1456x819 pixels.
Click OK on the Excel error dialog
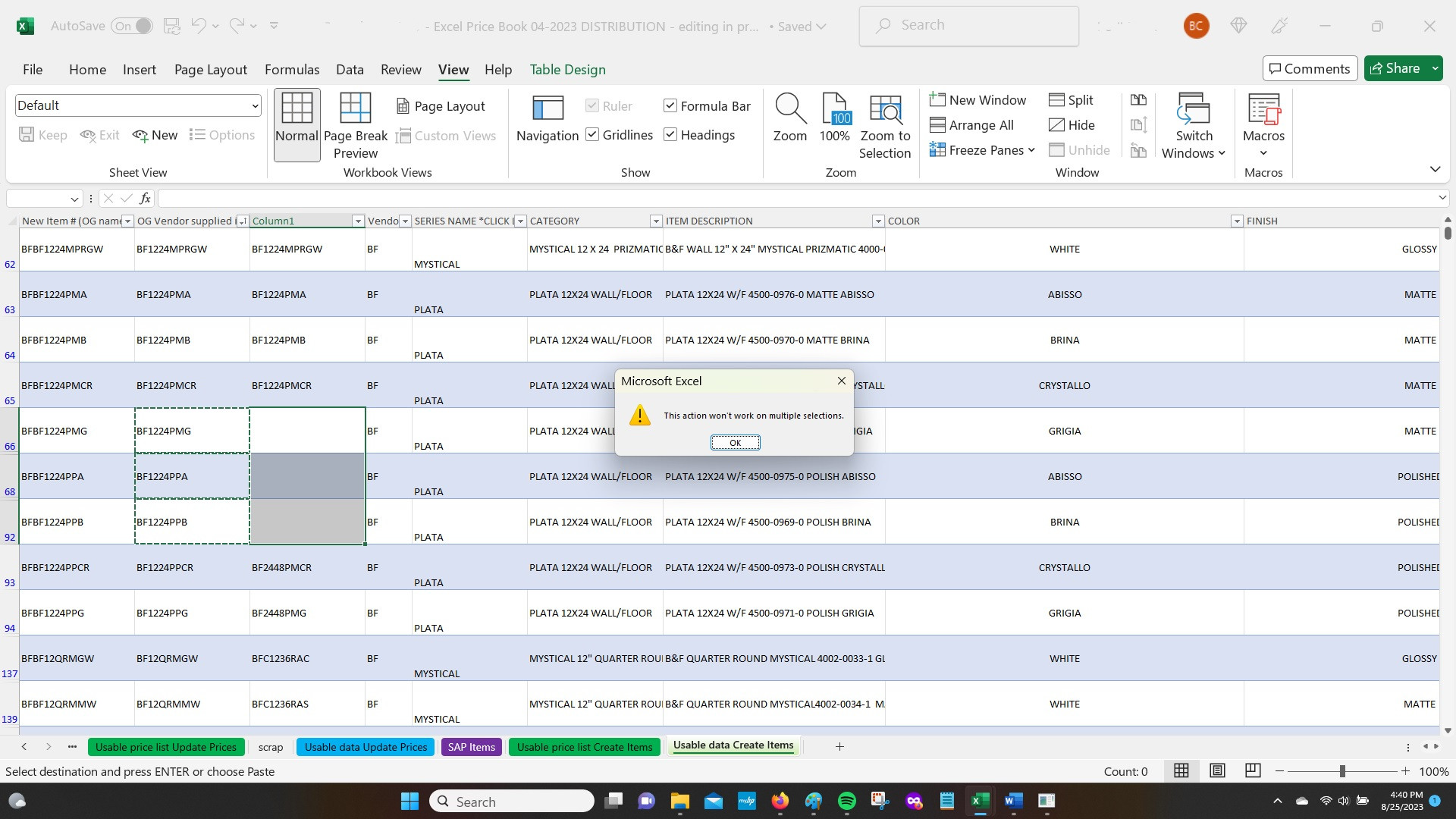tap(735, 442)
